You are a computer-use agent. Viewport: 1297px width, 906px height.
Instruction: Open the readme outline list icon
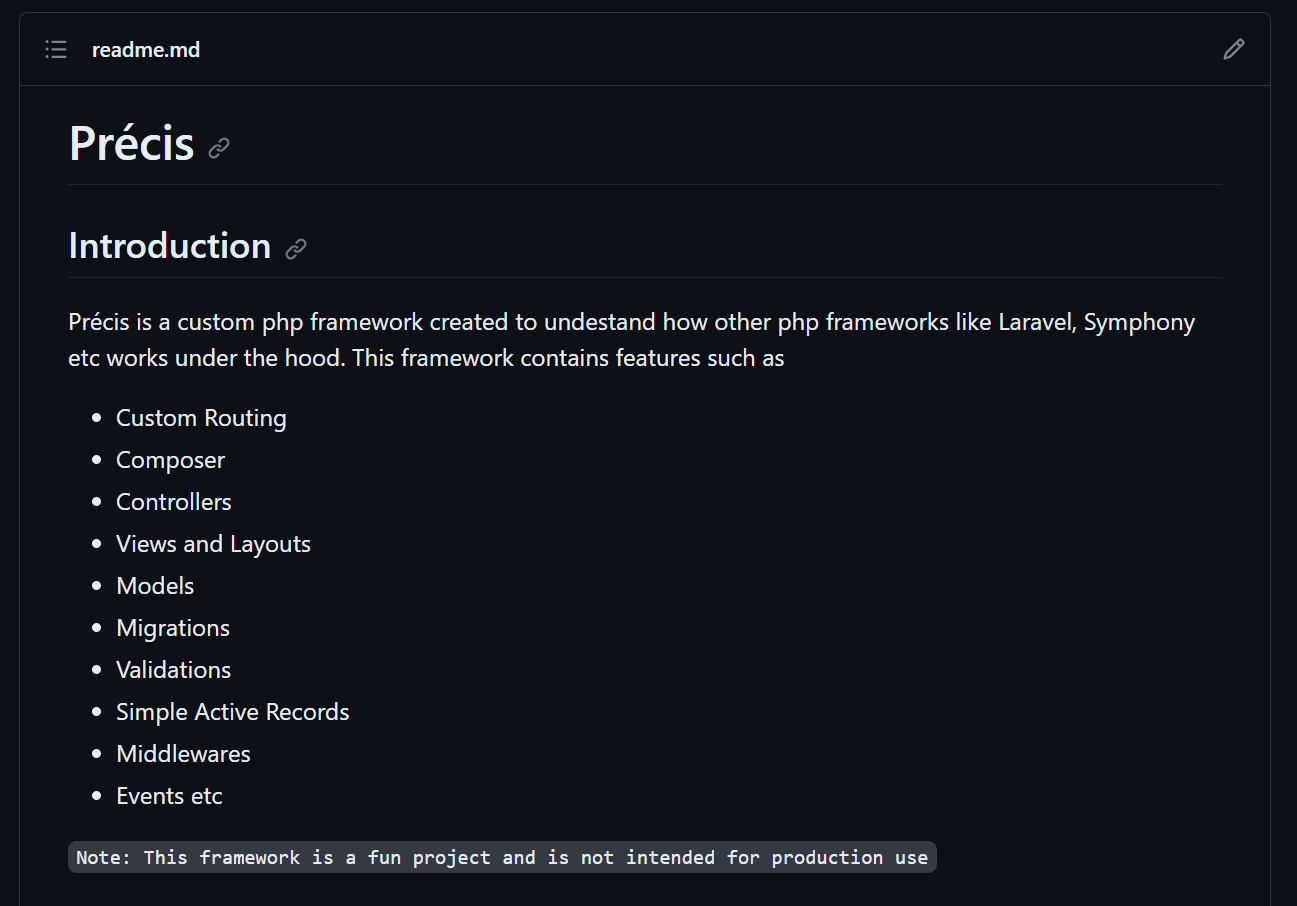click(x=56, y=49)
